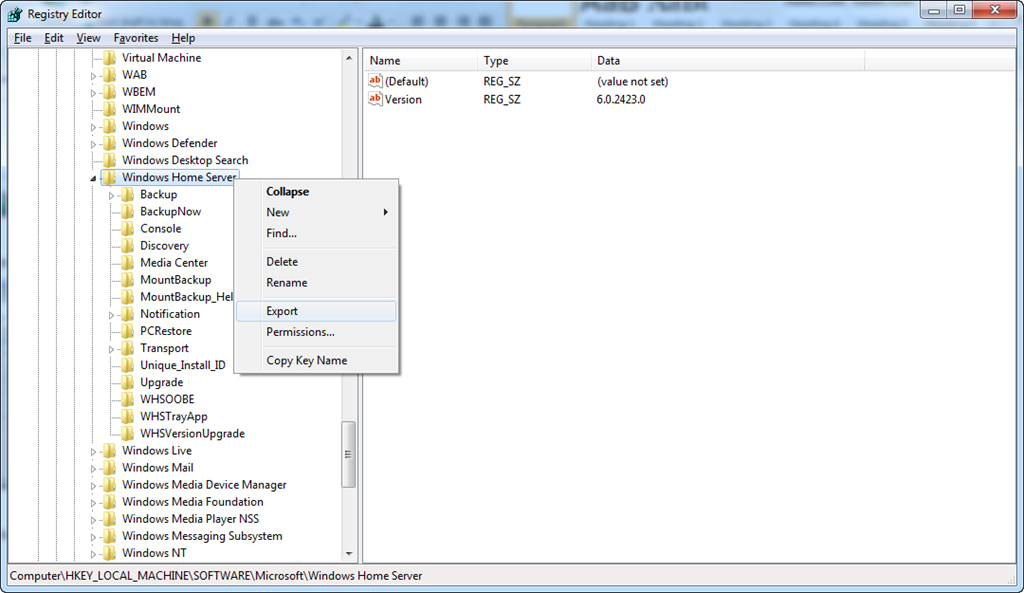1024x593 pixels.
Task: Collapse the Windows Home Server key arrow
Action: pyautogui.click(x=93, y=178)
